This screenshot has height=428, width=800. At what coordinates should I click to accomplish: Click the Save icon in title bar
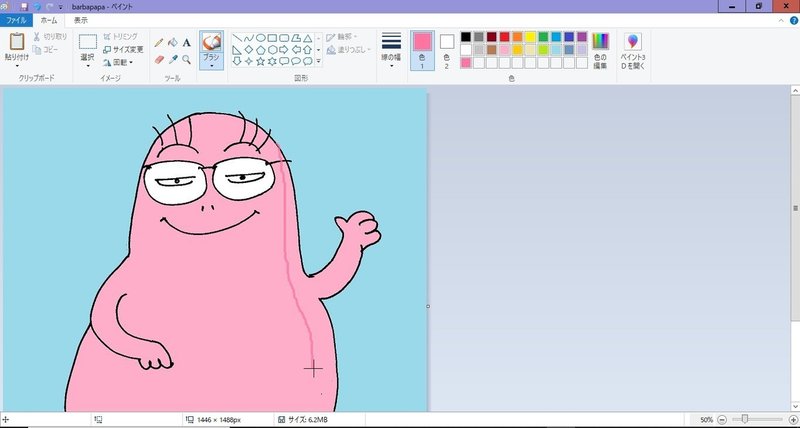pyautogui.click(x=22, y=6)
